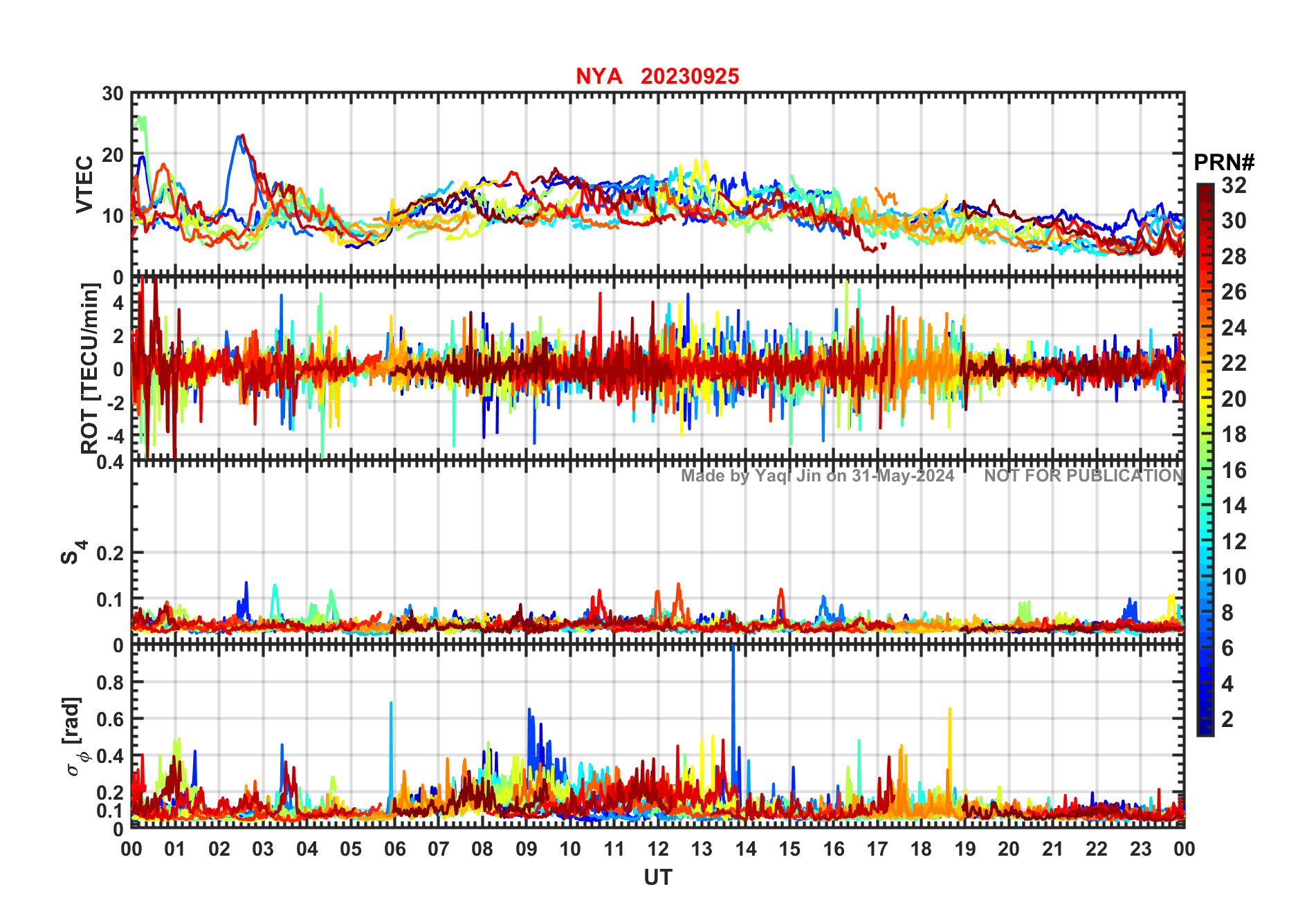This screenshot has height=920, width=1316.
Task: Select the "18" label on the PRN colorbar
Action: tap(1234, 434)
